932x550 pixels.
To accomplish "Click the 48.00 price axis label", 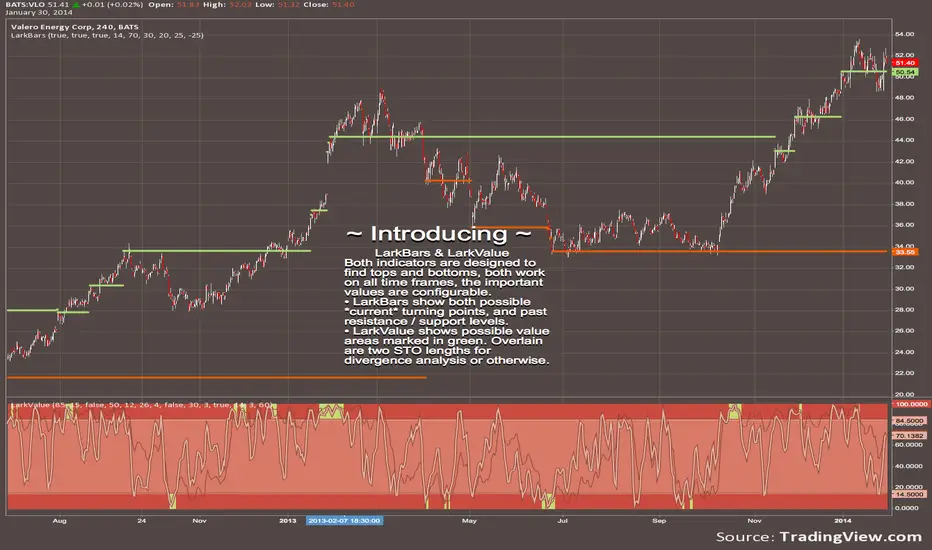I will 905,98.
